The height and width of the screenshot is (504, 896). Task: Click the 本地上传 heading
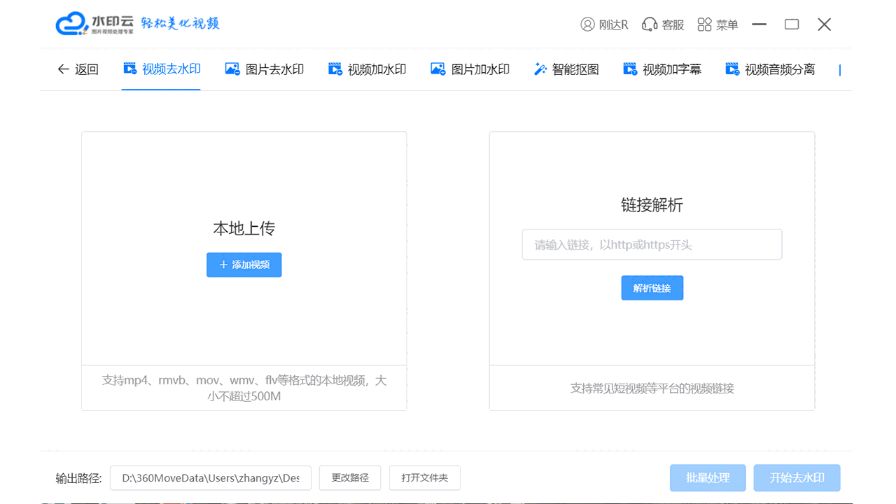[244, 229]
